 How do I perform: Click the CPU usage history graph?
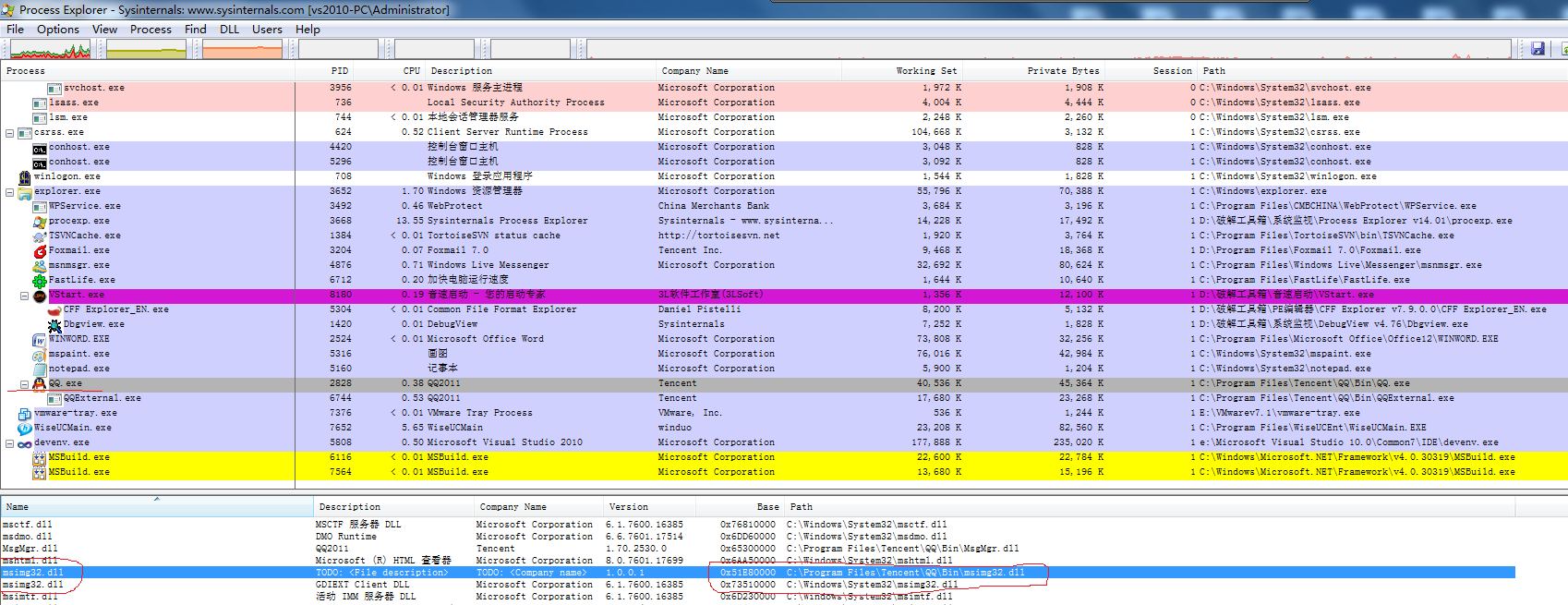(x=50, y=49)
